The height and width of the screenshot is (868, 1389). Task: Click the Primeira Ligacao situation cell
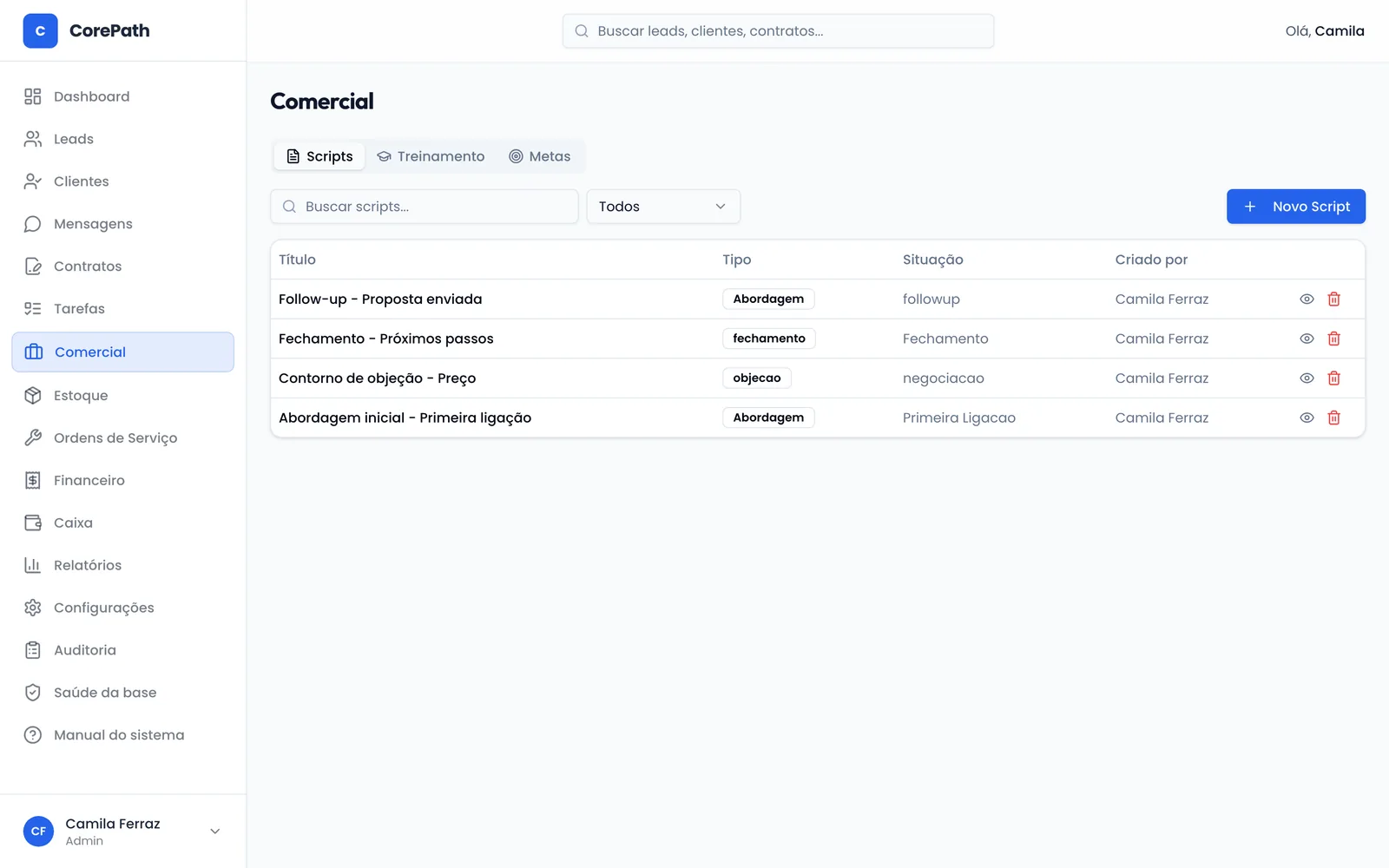[x=959, y=418]
